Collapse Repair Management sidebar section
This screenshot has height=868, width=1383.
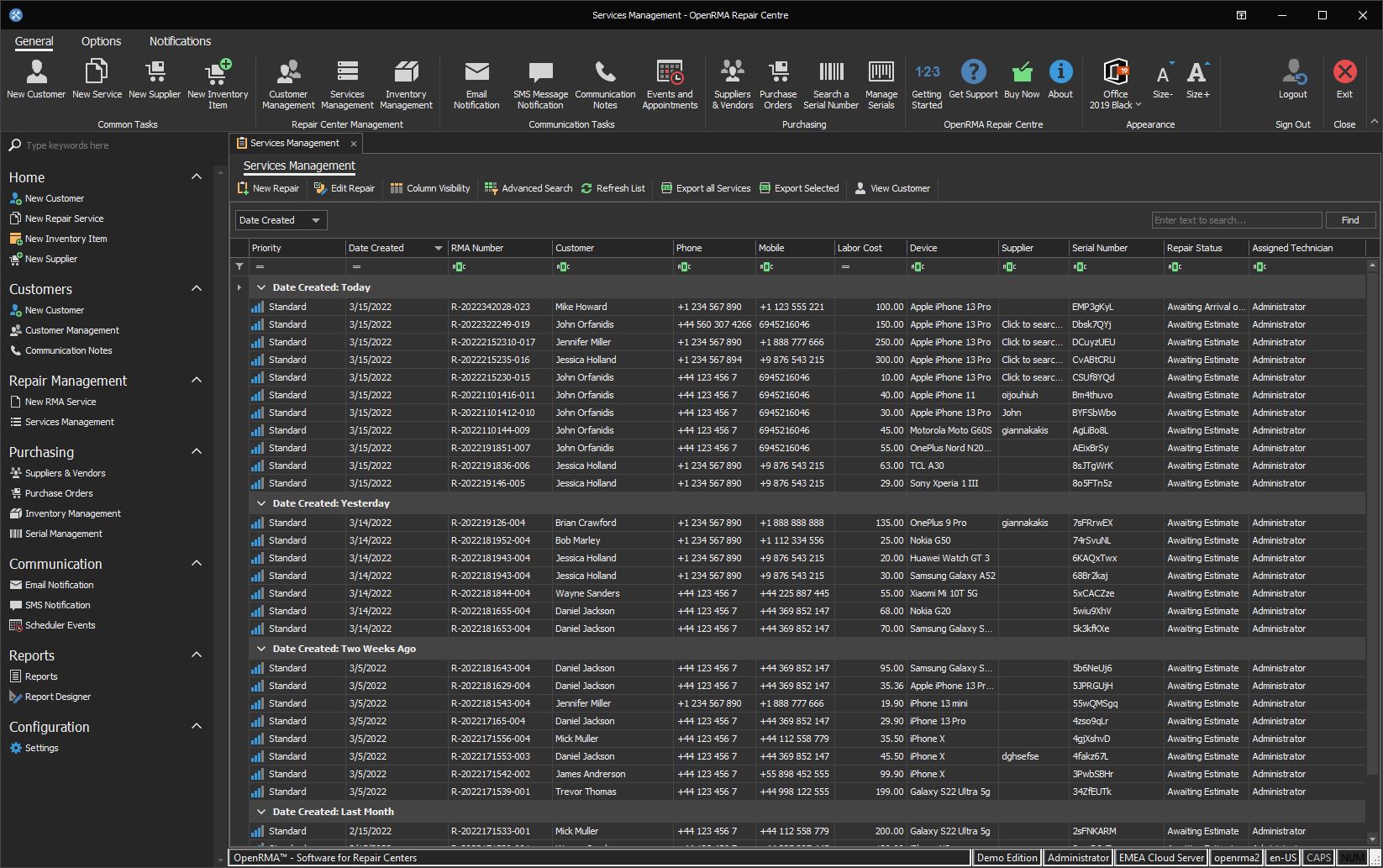(x=197, y=380)
